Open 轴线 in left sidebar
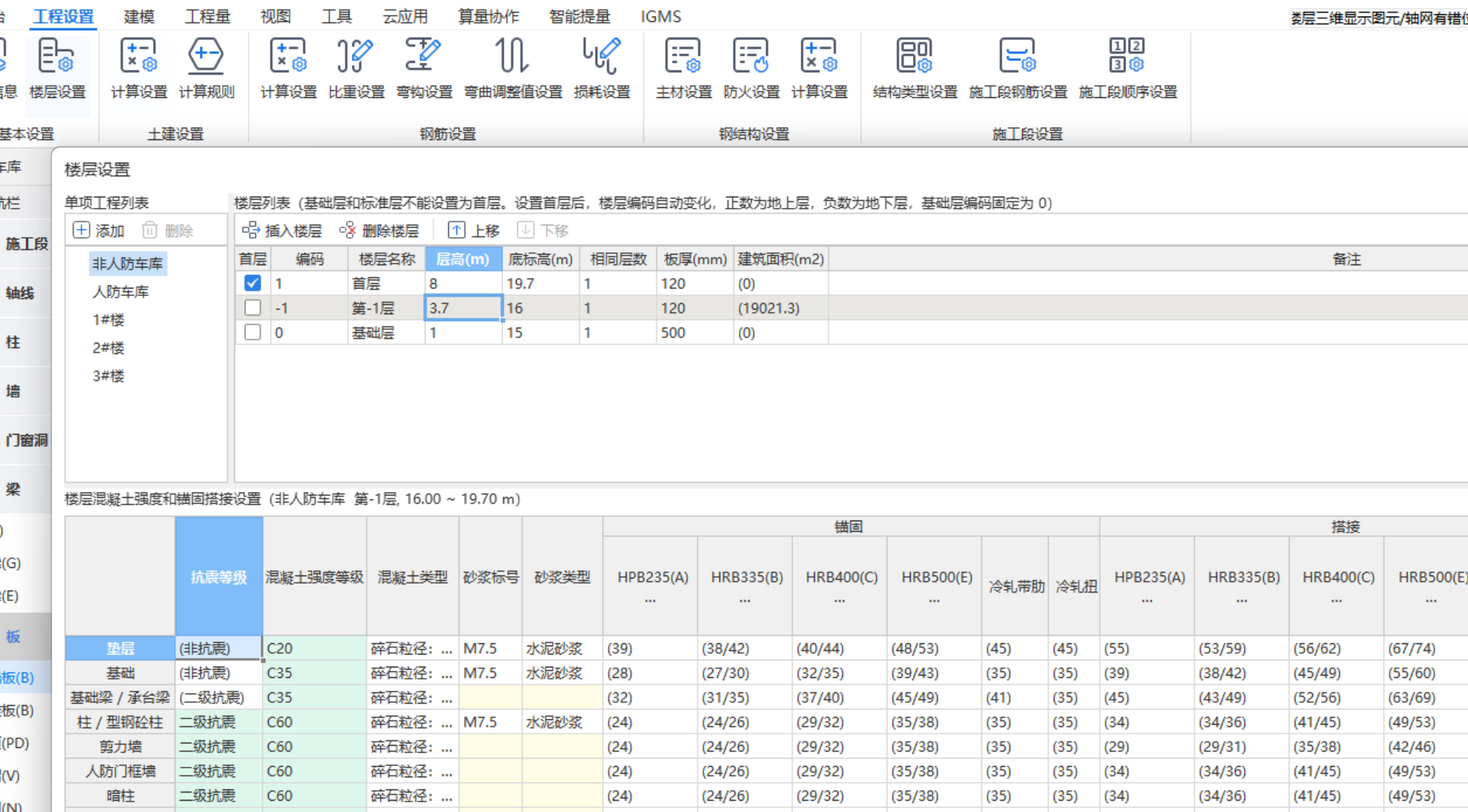Image resolution: width=1468 pixels, height=812 pixels. click(20, 293)
